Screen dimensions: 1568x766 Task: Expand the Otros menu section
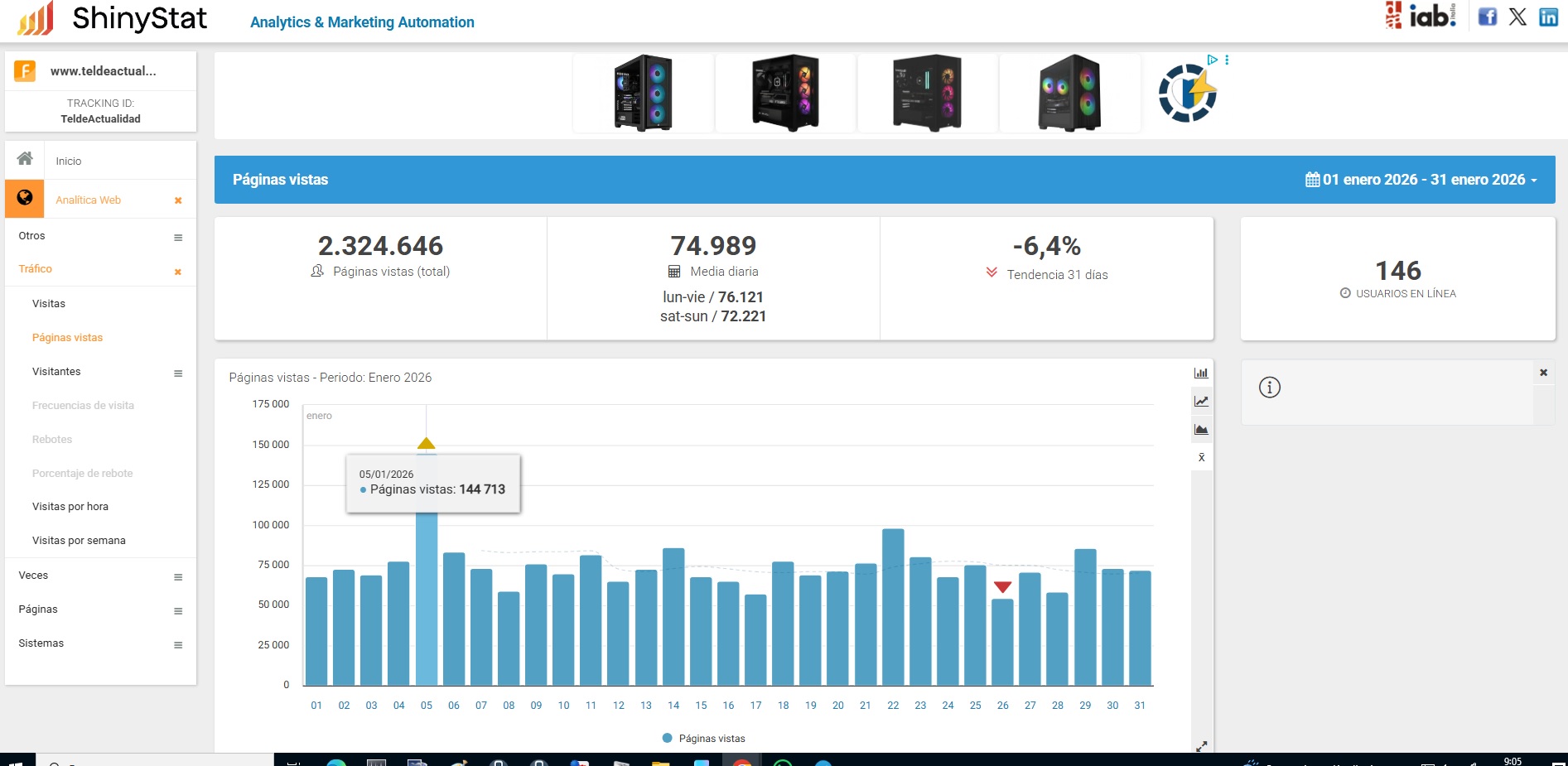(177, 238)
